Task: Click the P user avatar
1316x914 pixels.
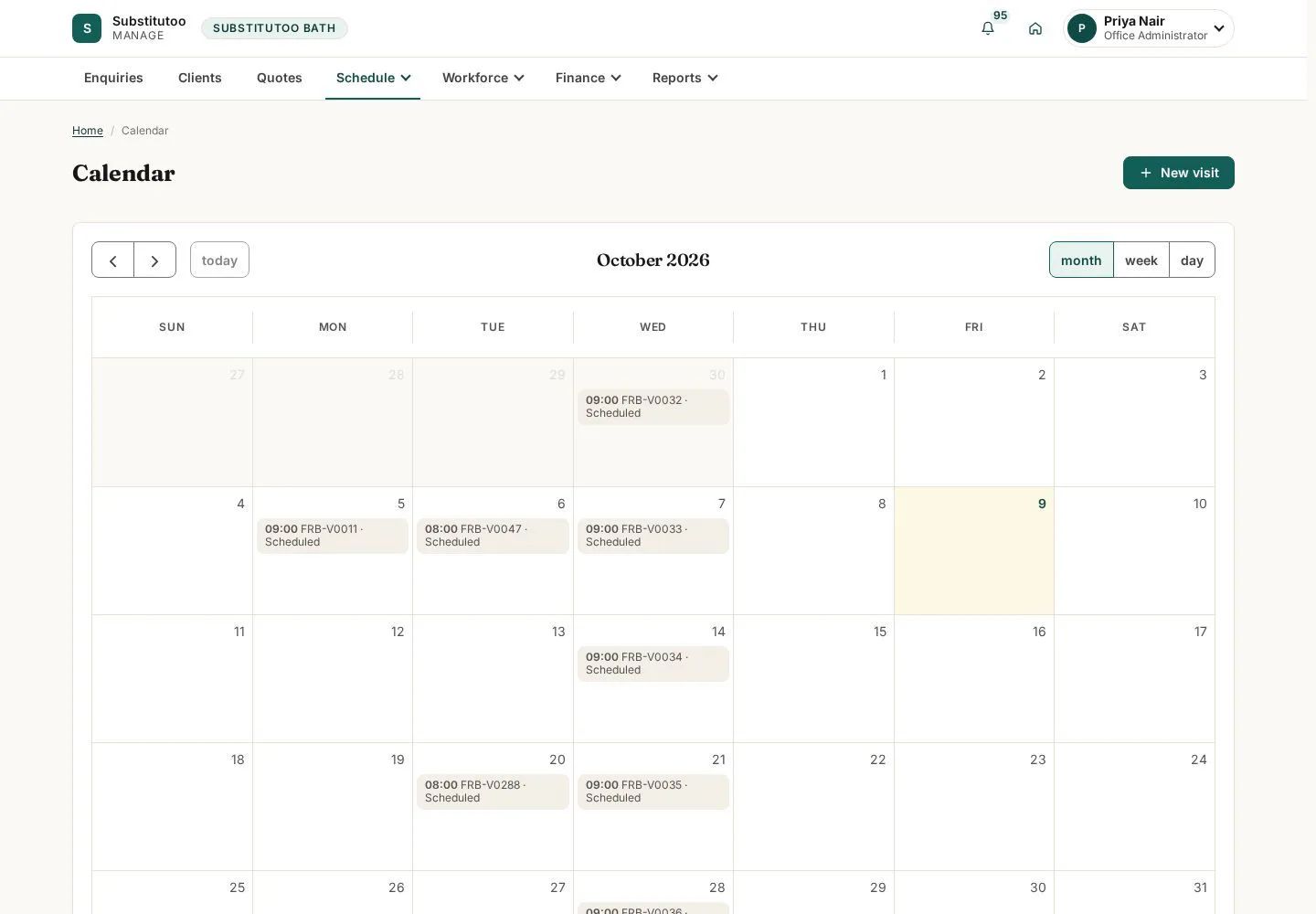Action: tap(1082, 28)
